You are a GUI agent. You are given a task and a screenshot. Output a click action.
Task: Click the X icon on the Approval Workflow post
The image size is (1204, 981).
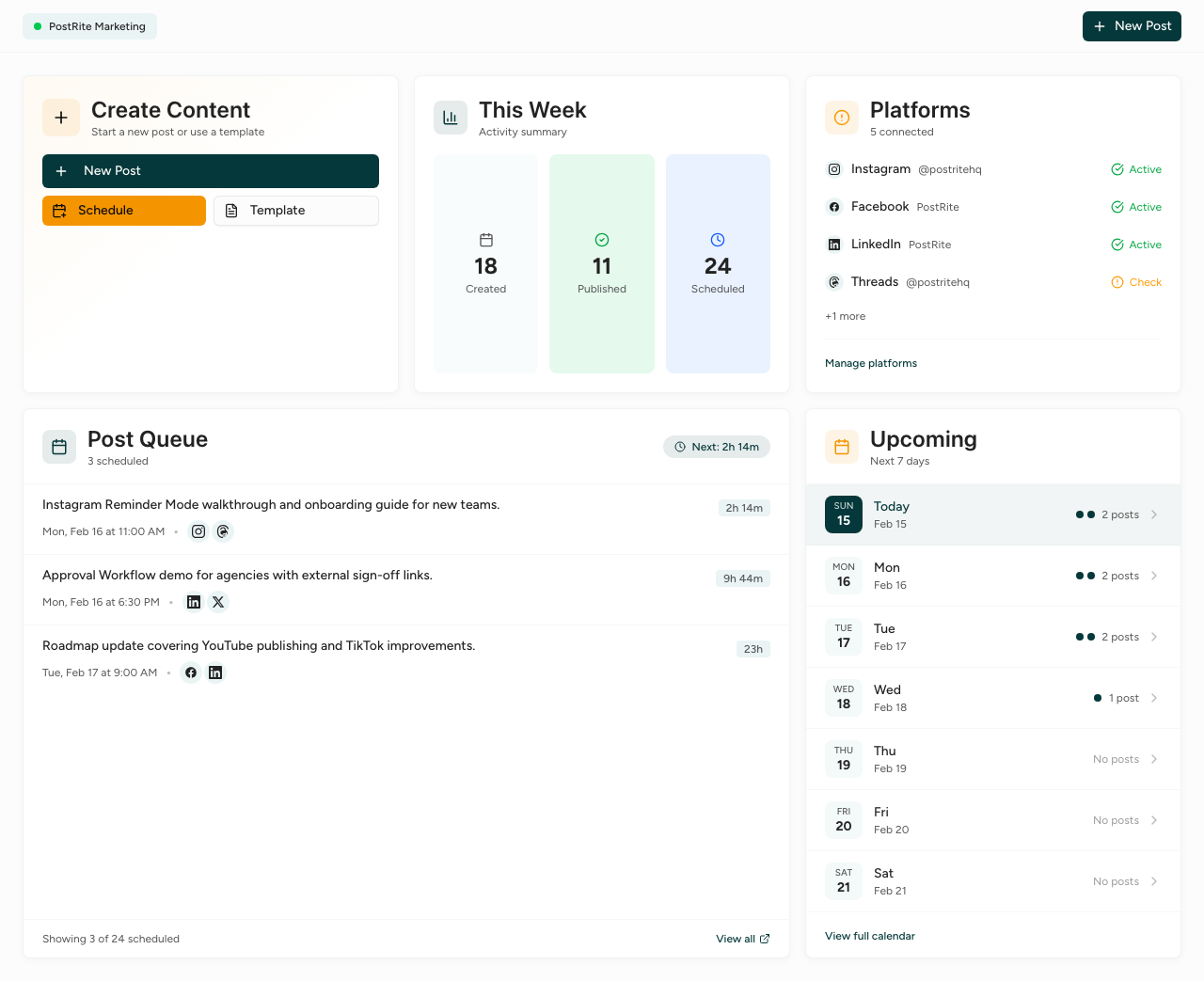click(217, 601)
